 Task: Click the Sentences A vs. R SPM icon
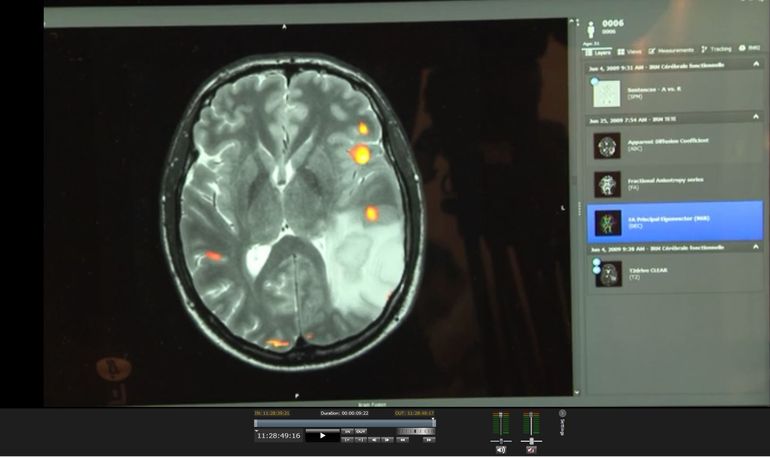coord(607,93)
